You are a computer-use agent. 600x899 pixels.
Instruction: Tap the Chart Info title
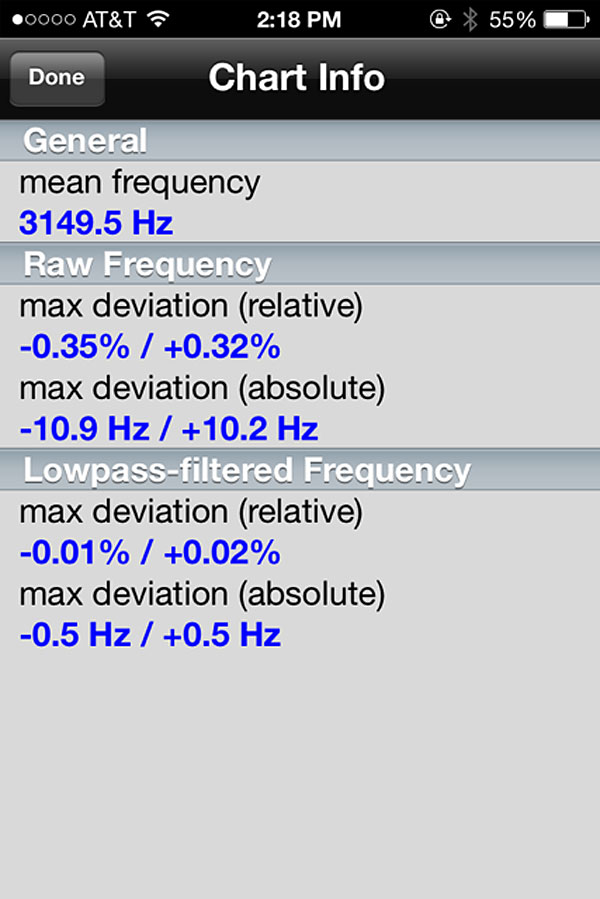click(297, 77)
